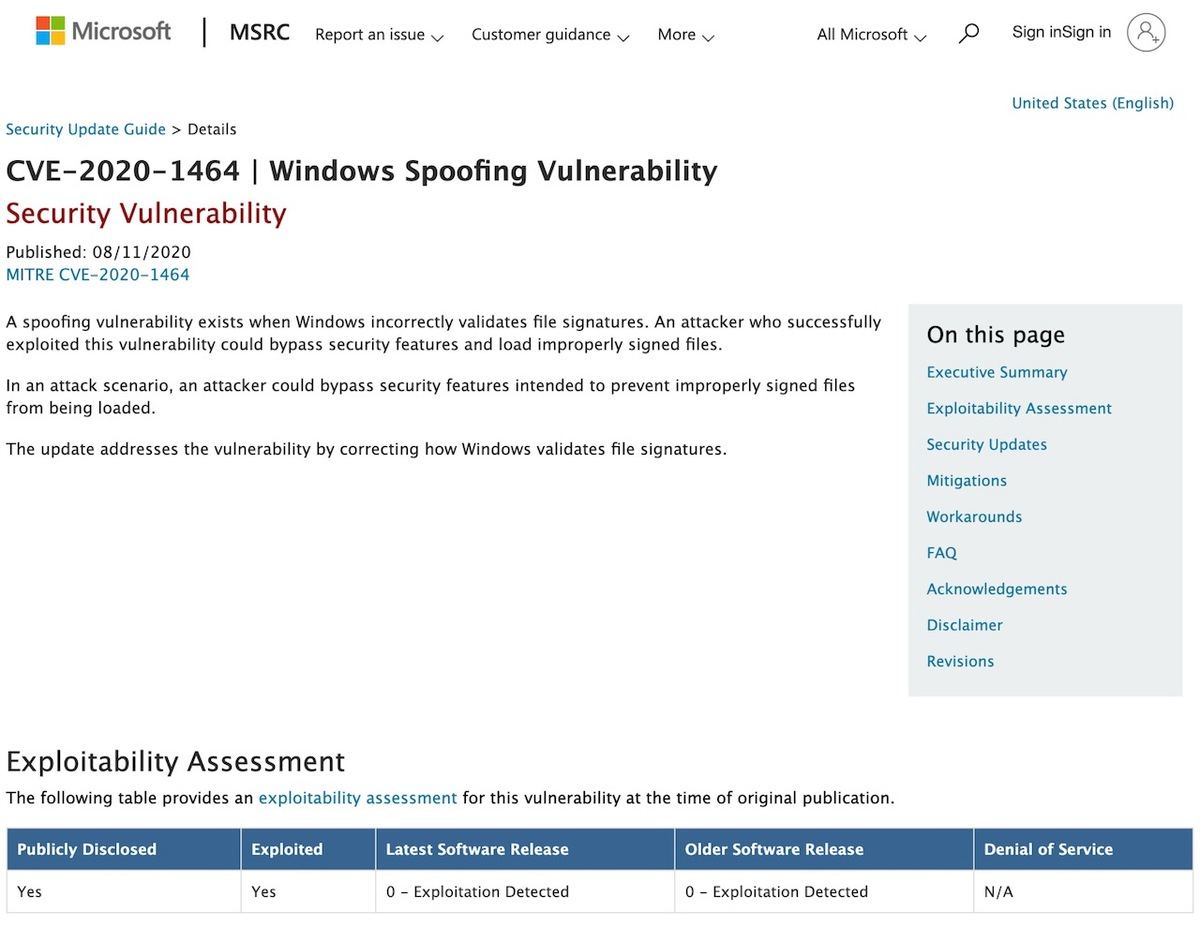Go to MSRC home link
Viewport: 1200px width, 927px height.
(259, 32)
